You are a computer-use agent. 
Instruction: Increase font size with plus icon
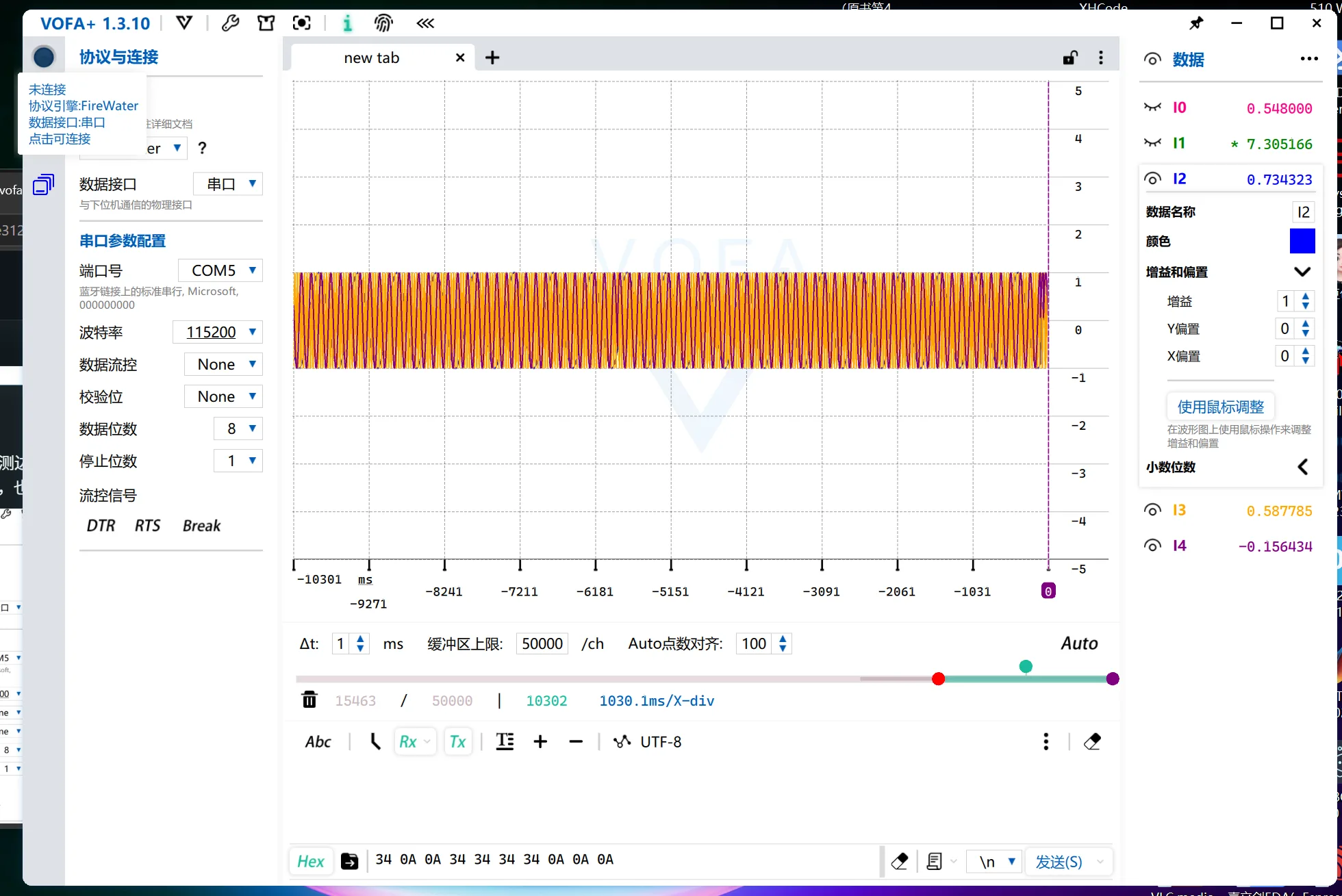click(x=540, y=741)
